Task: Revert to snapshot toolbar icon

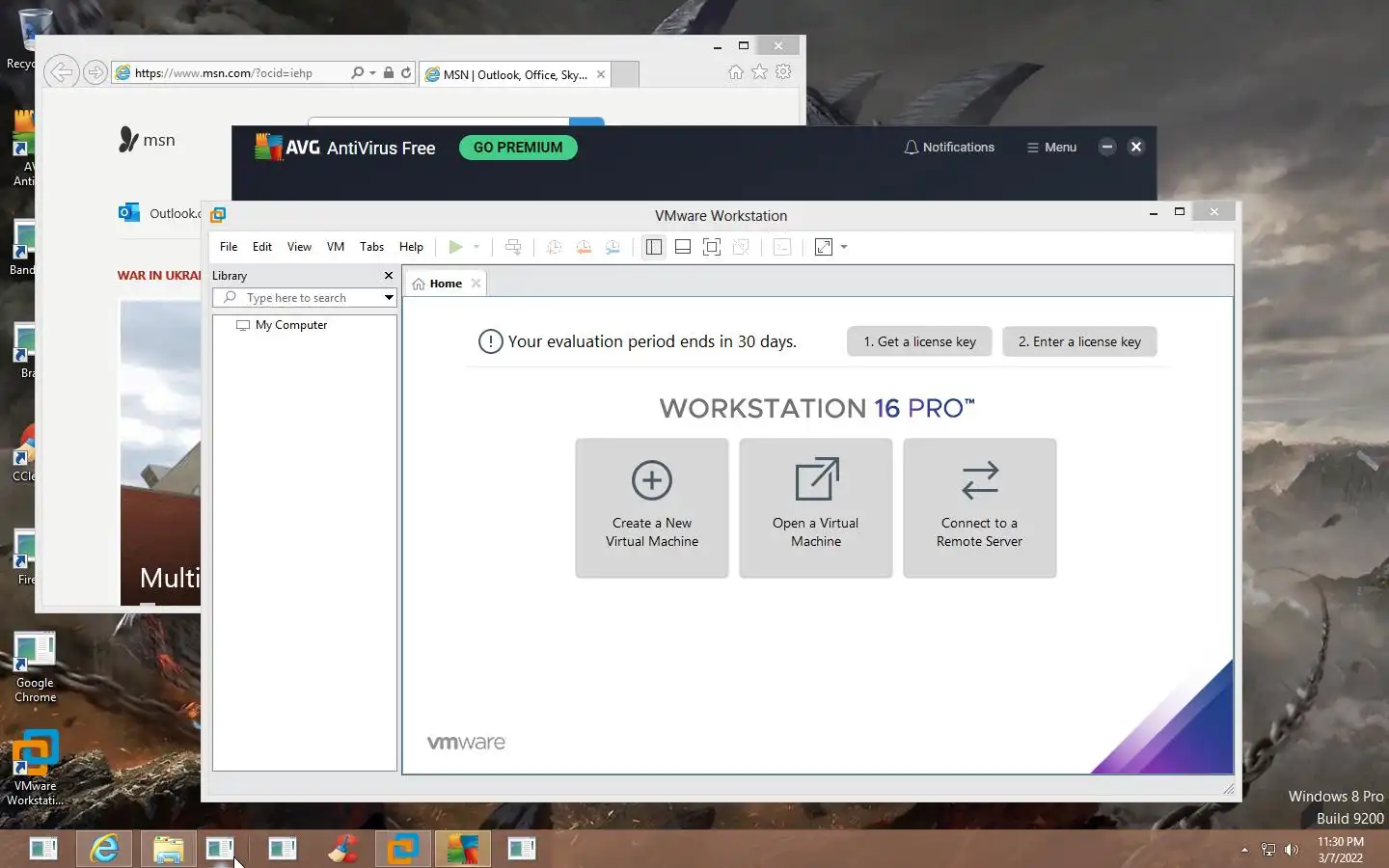Action: 584,247
